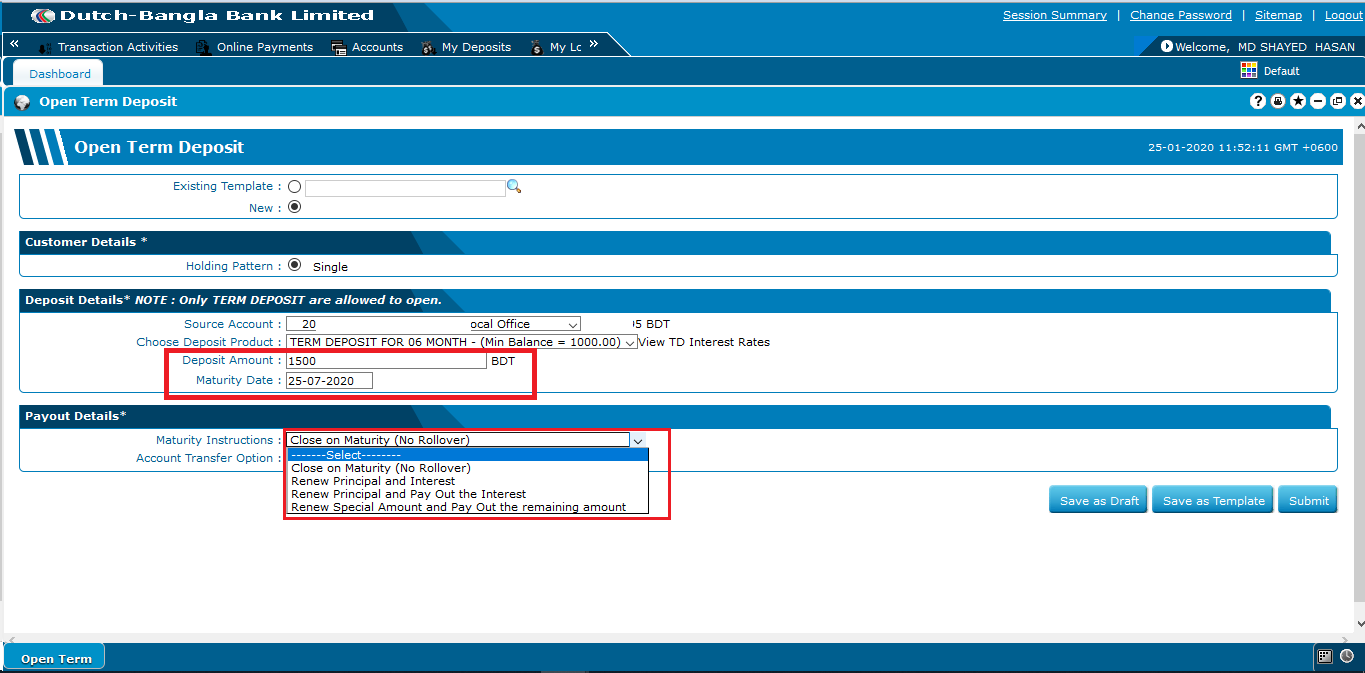Image resolution: width=1365 pixels, height=673 pixels.
Task: Switch to the Dashboard tab
Action: [x=59, y=73]
